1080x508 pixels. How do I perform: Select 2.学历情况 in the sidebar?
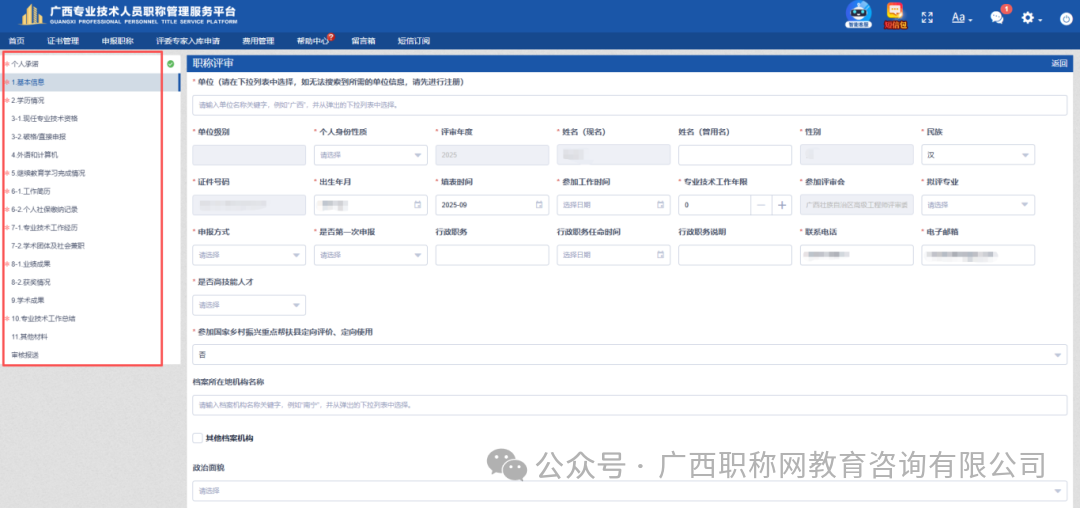click(x=28, y=100)
